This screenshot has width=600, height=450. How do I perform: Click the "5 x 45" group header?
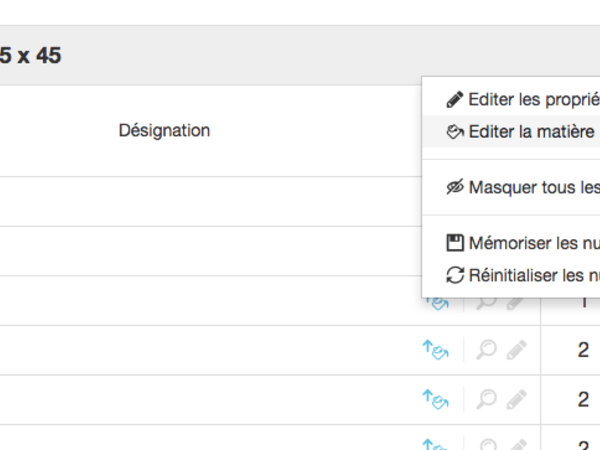tap(30, 56)
